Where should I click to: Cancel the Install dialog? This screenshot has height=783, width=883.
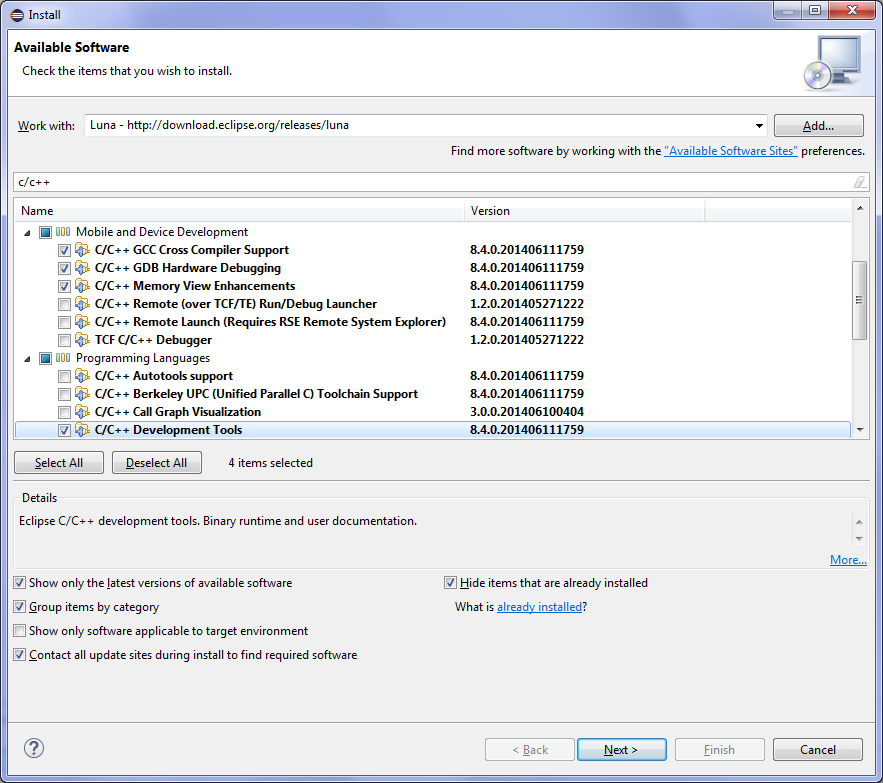click(818, 750)
